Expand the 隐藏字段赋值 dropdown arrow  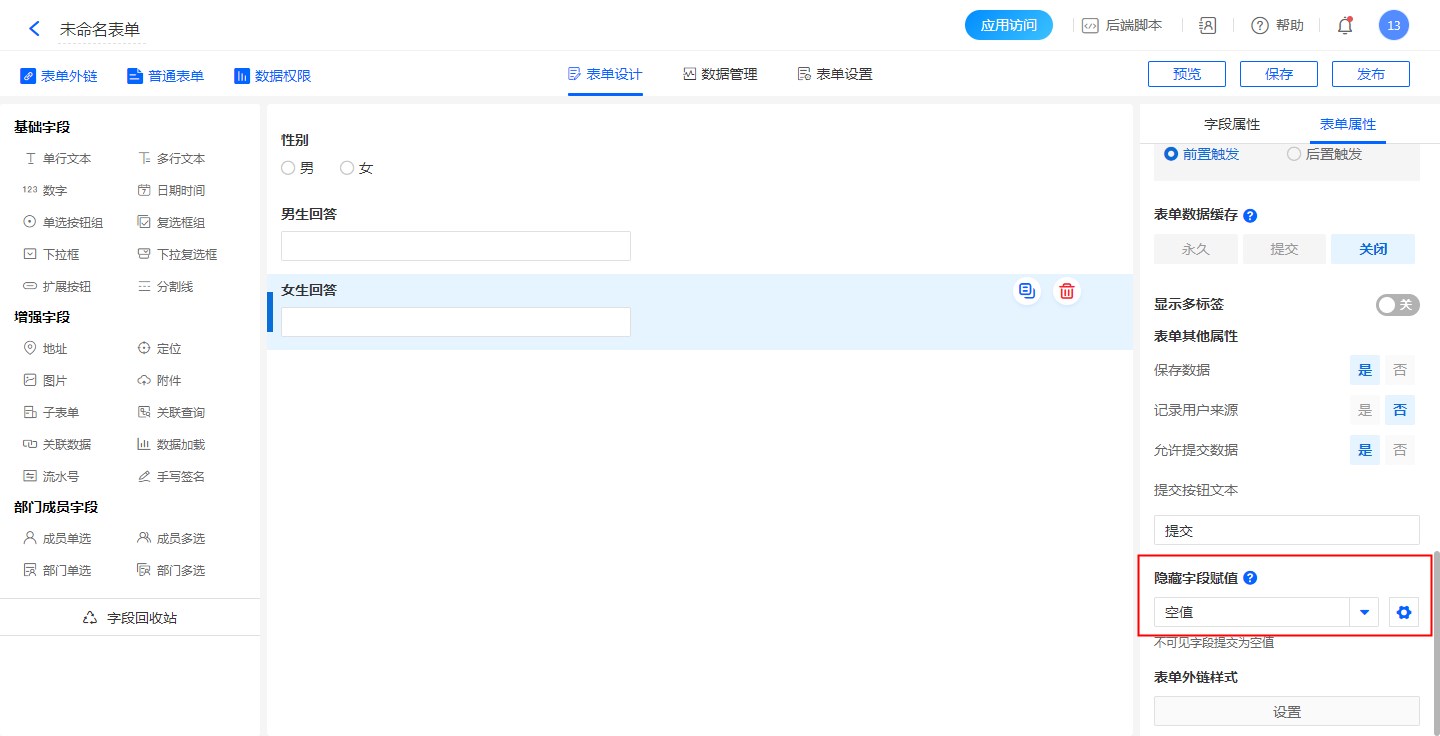click(1364, 612)
